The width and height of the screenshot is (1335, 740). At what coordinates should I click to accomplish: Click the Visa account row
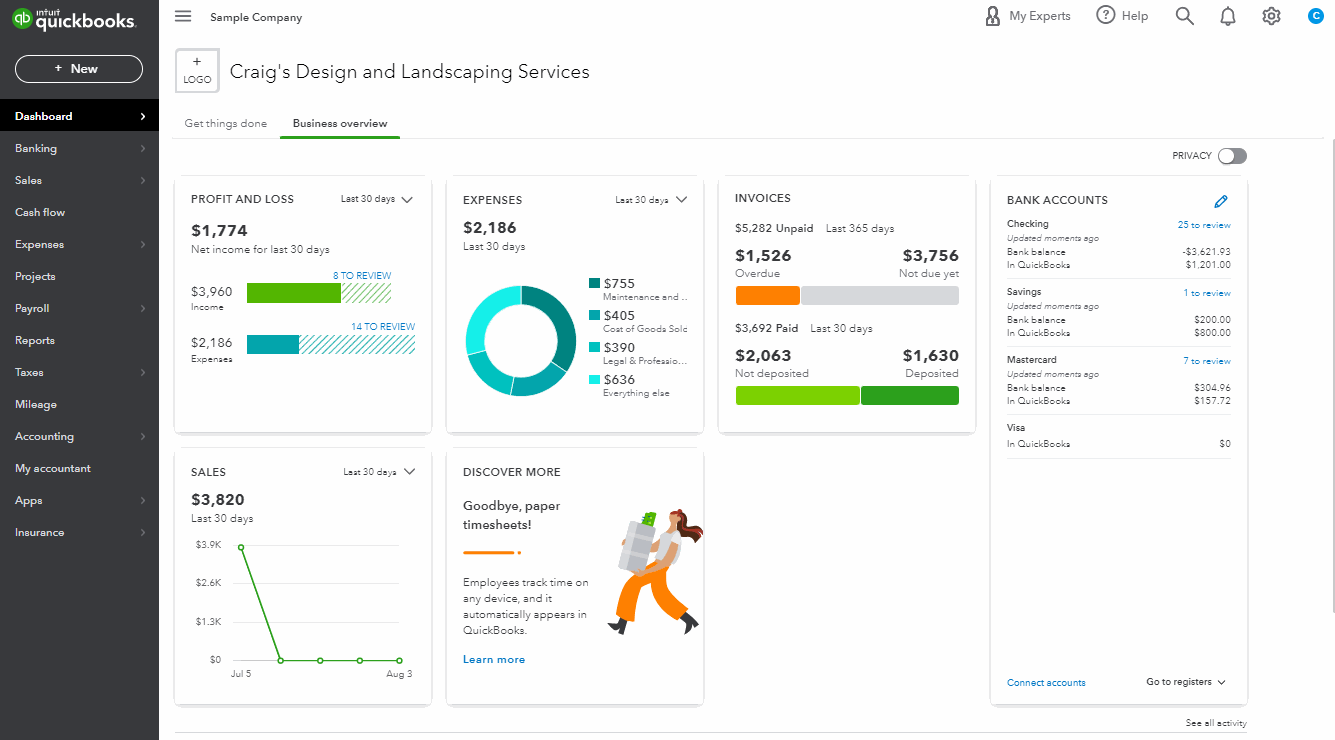[1119, 436]
